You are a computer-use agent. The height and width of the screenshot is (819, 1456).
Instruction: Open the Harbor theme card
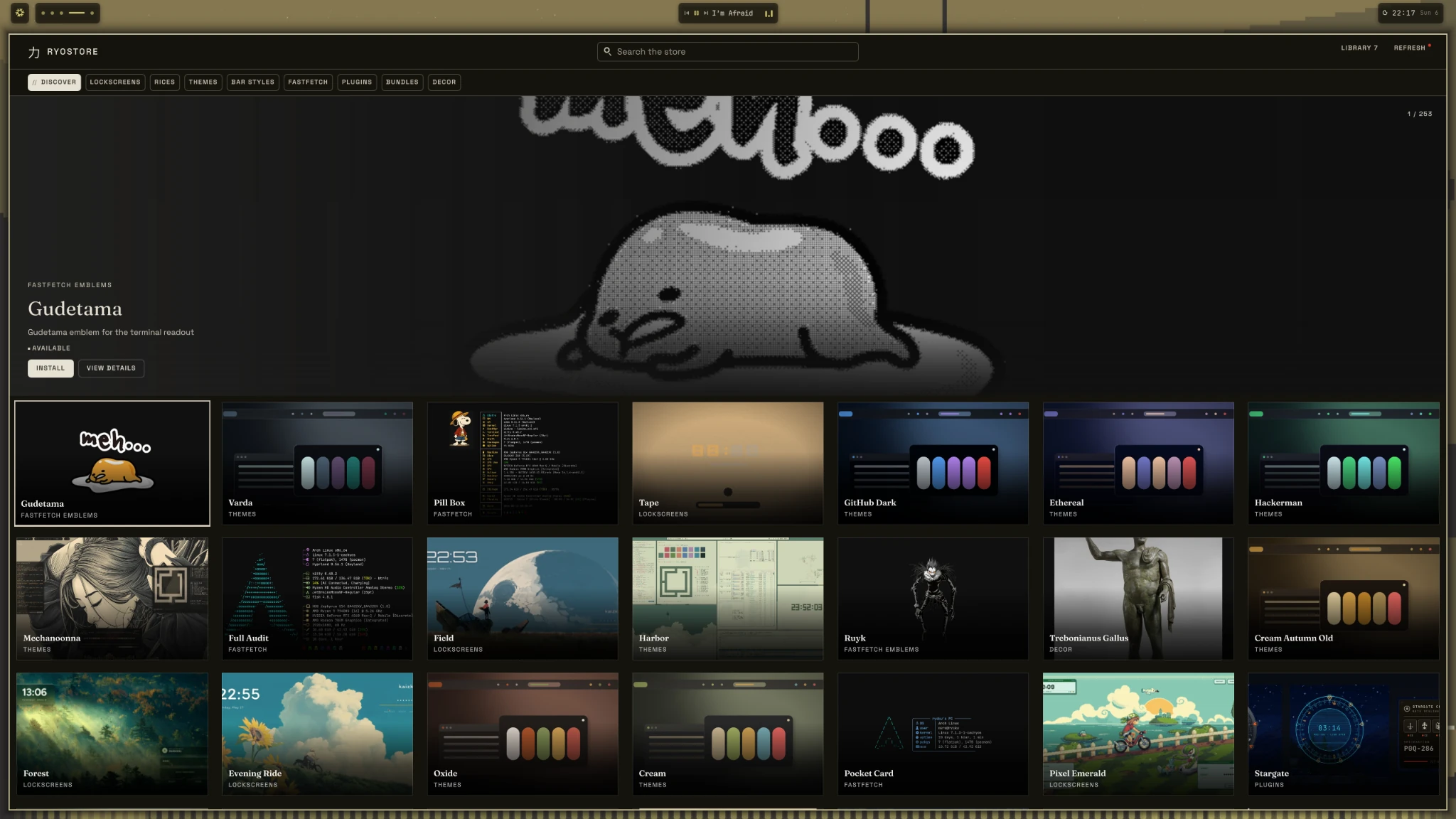[728, 599]
